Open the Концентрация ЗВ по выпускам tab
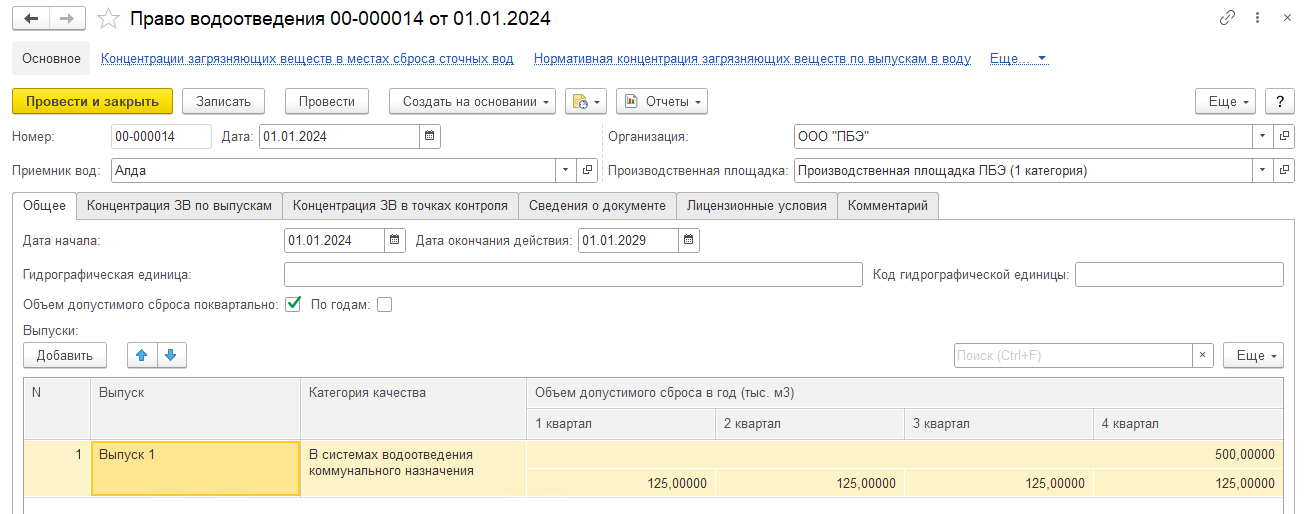Image resolution: width=1305 pixels, height=514 pixels. (179, 205)
